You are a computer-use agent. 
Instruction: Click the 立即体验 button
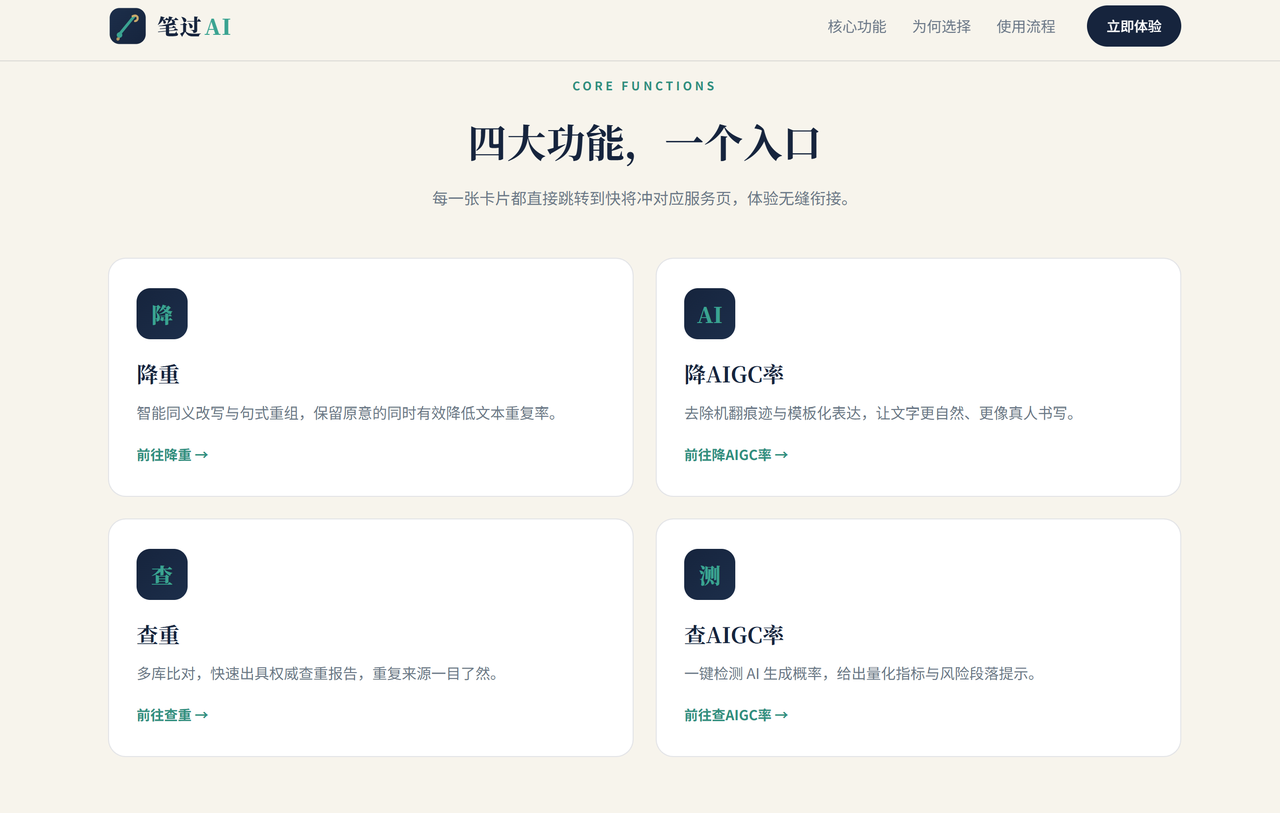pyautogui.click(x=1134, y=26)
